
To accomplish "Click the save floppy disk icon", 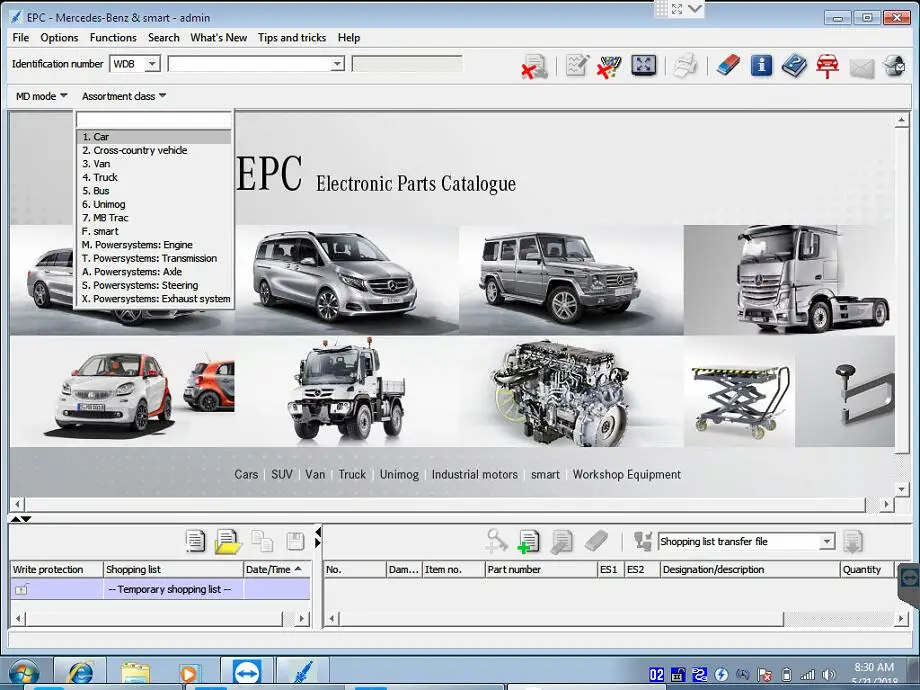I will [295, 541].
